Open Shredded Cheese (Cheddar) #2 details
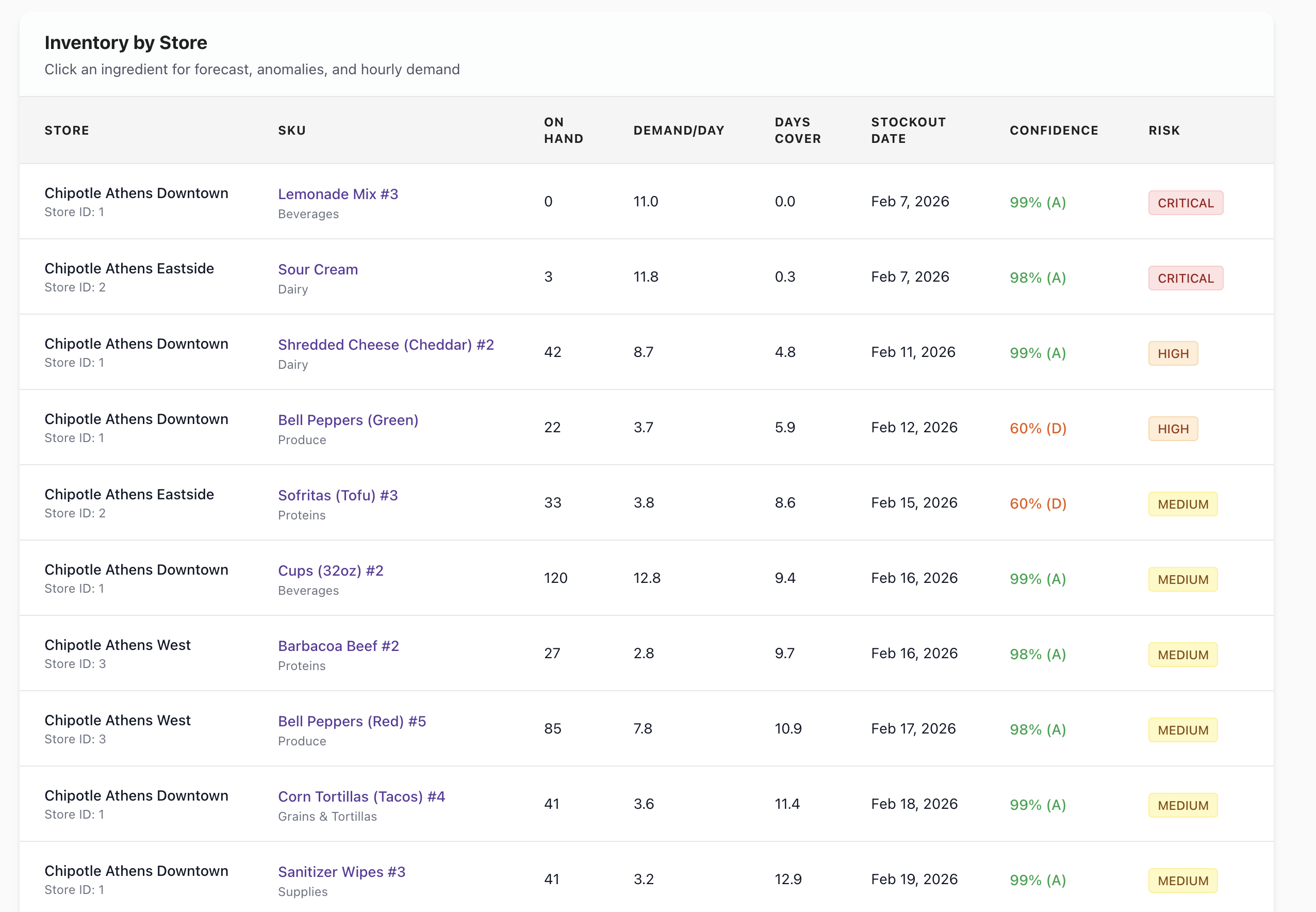1316x912 pixels. [386, 345]
